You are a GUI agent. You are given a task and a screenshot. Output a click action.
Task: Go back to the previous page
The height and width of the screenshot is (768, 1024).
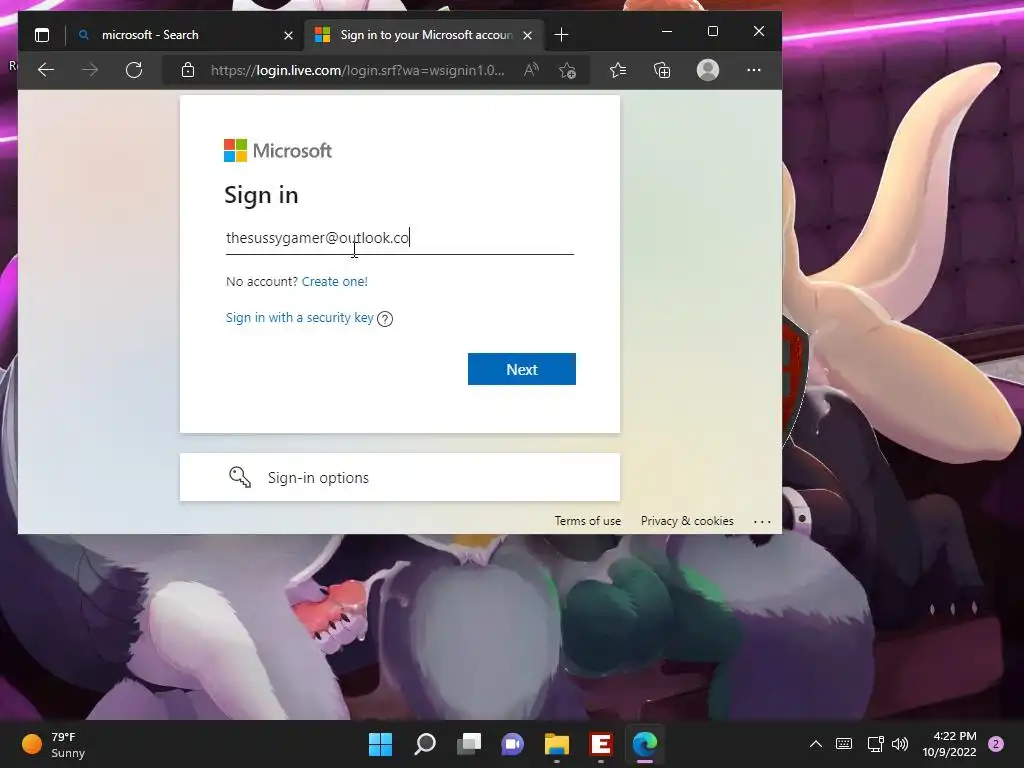[46, 70]
